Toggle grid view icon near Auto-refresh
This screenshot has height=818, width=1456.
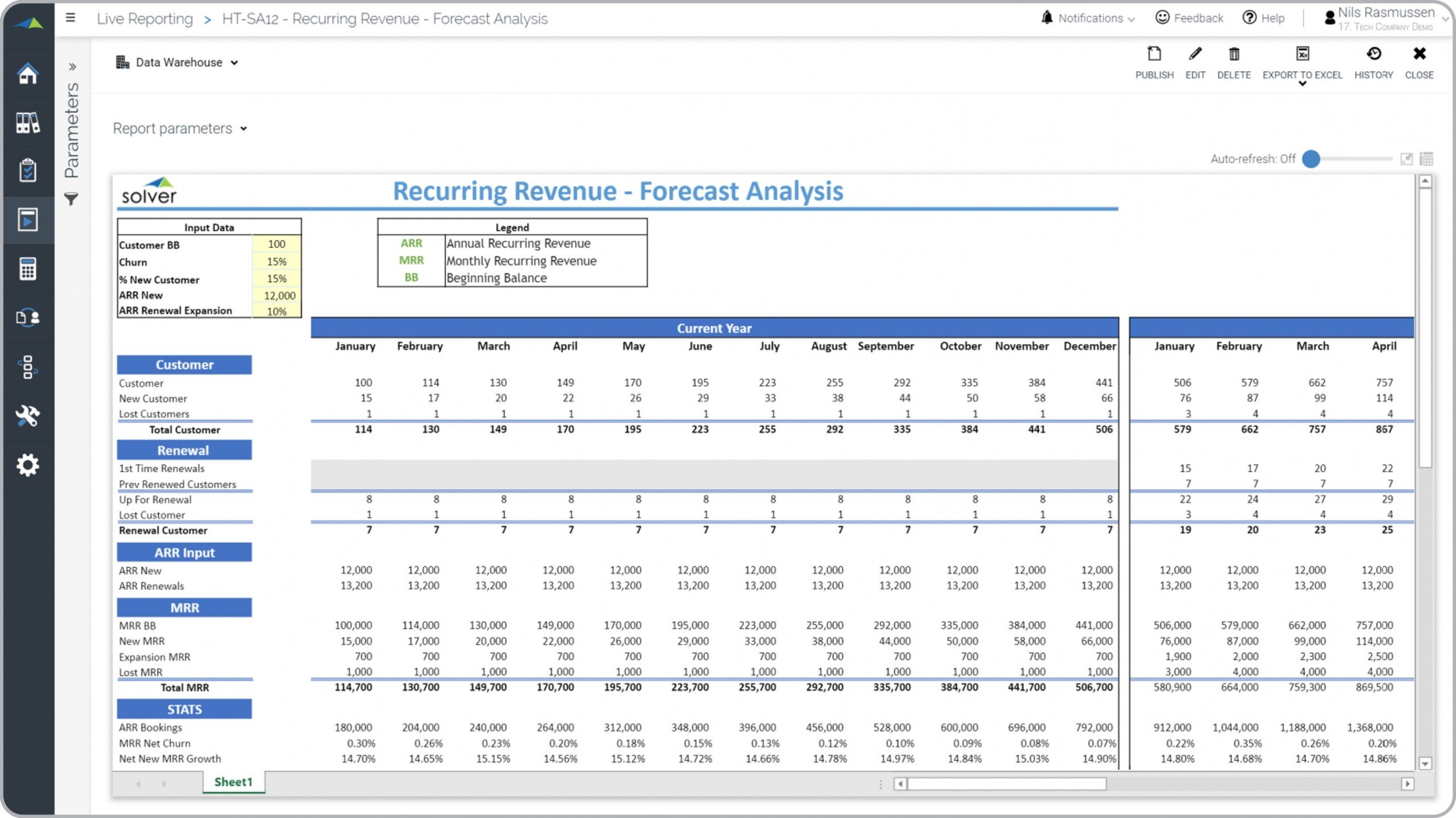tap(1426, 159)
